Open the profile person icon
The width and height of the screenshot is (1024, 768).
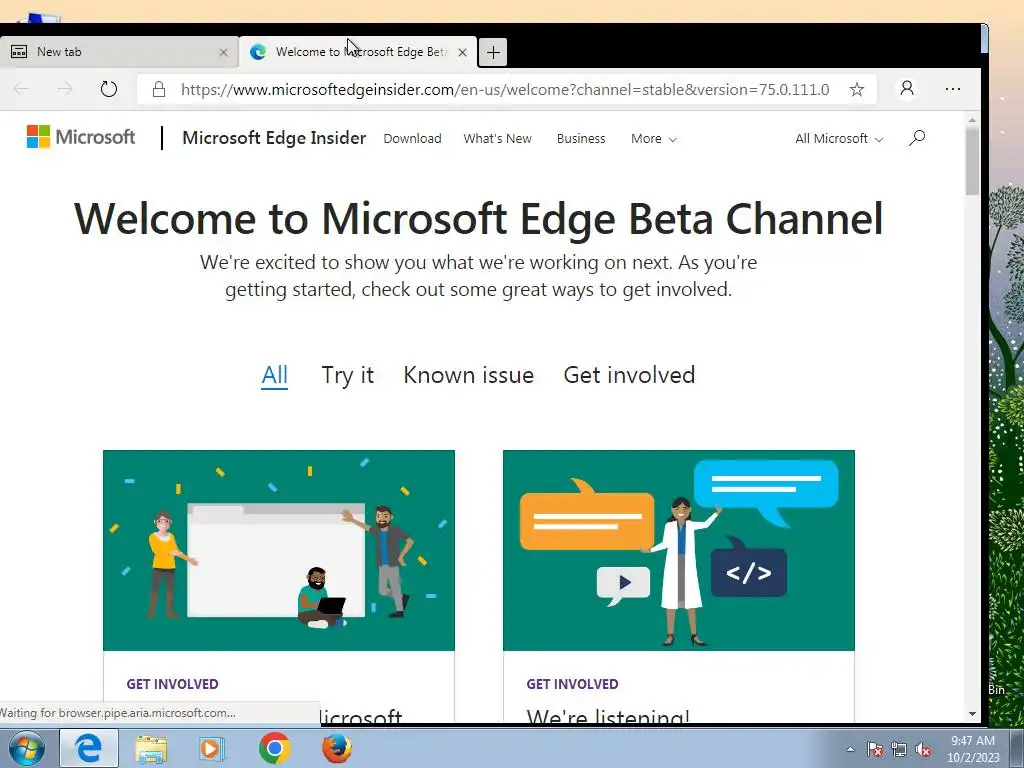pyautogui.click(x=907, y=88)
